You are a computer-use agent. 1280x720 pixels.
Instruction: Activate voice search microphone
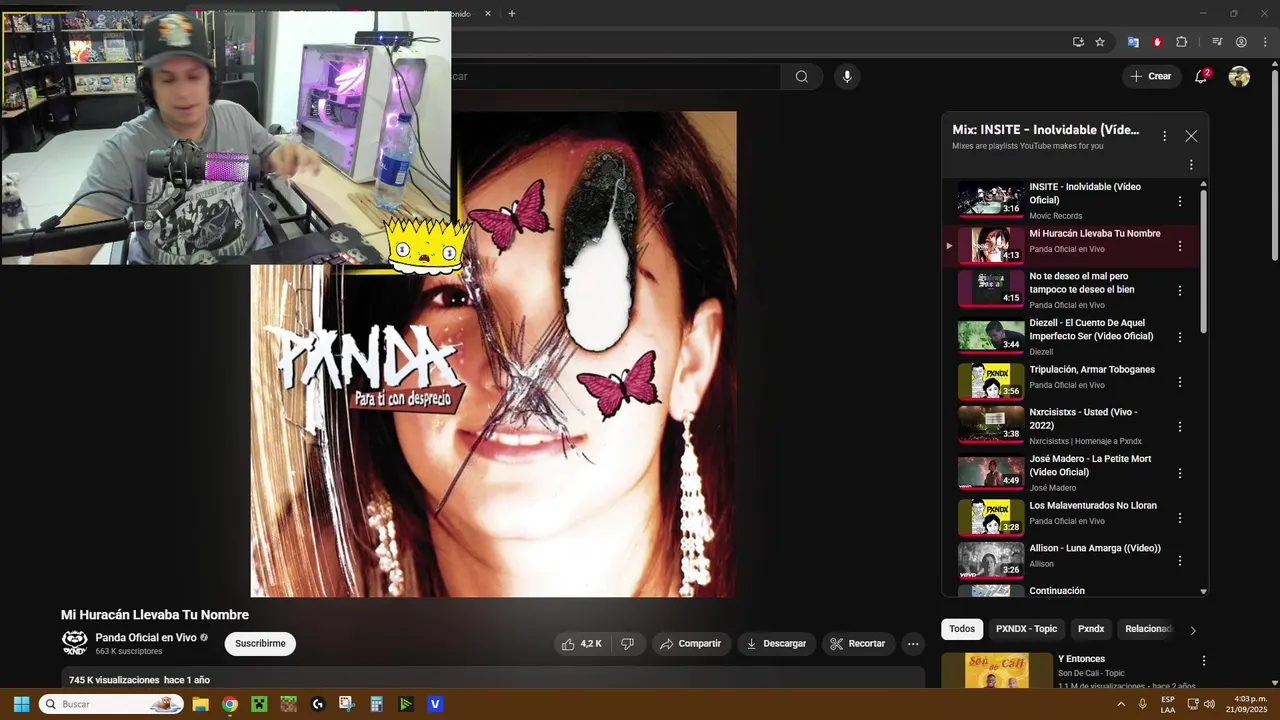(x=847, y=77)
